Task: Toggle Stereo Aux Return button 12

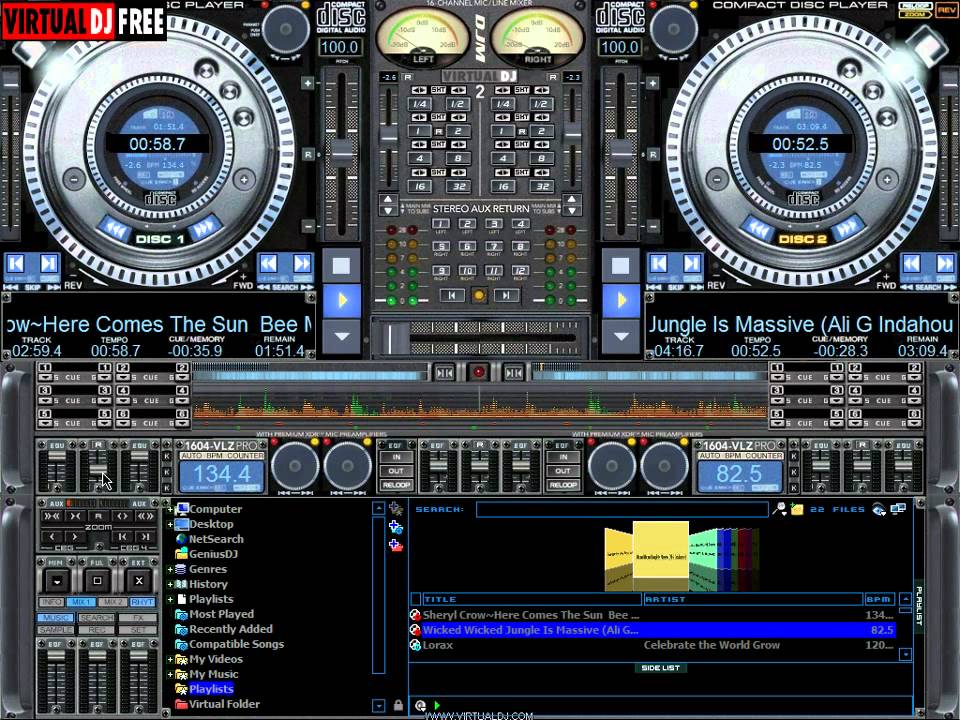Action: click(x=520, y=270)
